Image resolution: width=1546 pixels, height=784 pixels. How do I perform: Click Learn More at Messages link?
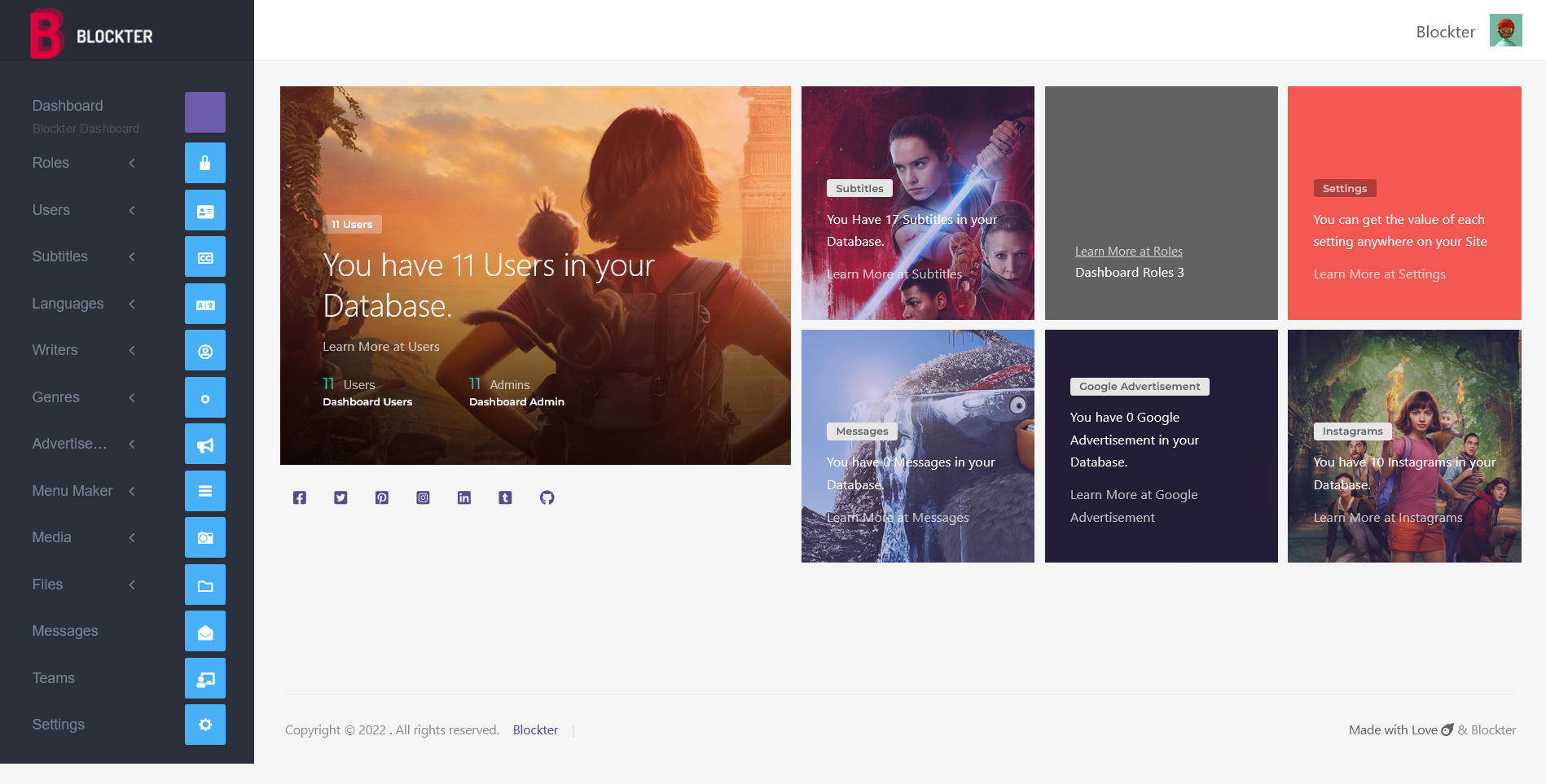[898, 518]
